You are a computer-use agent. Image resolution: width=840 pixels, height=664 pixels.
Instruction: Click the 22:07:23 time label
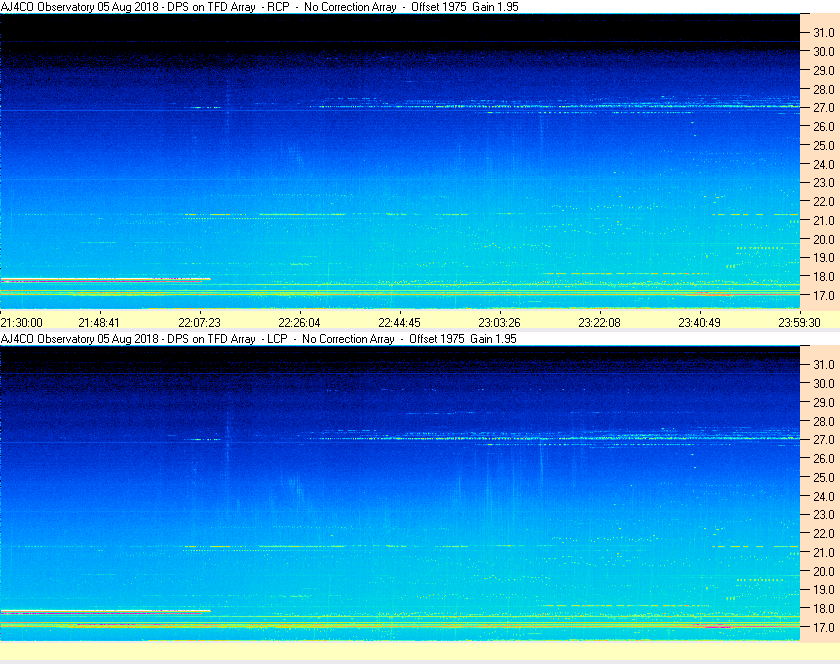[199, 323]
